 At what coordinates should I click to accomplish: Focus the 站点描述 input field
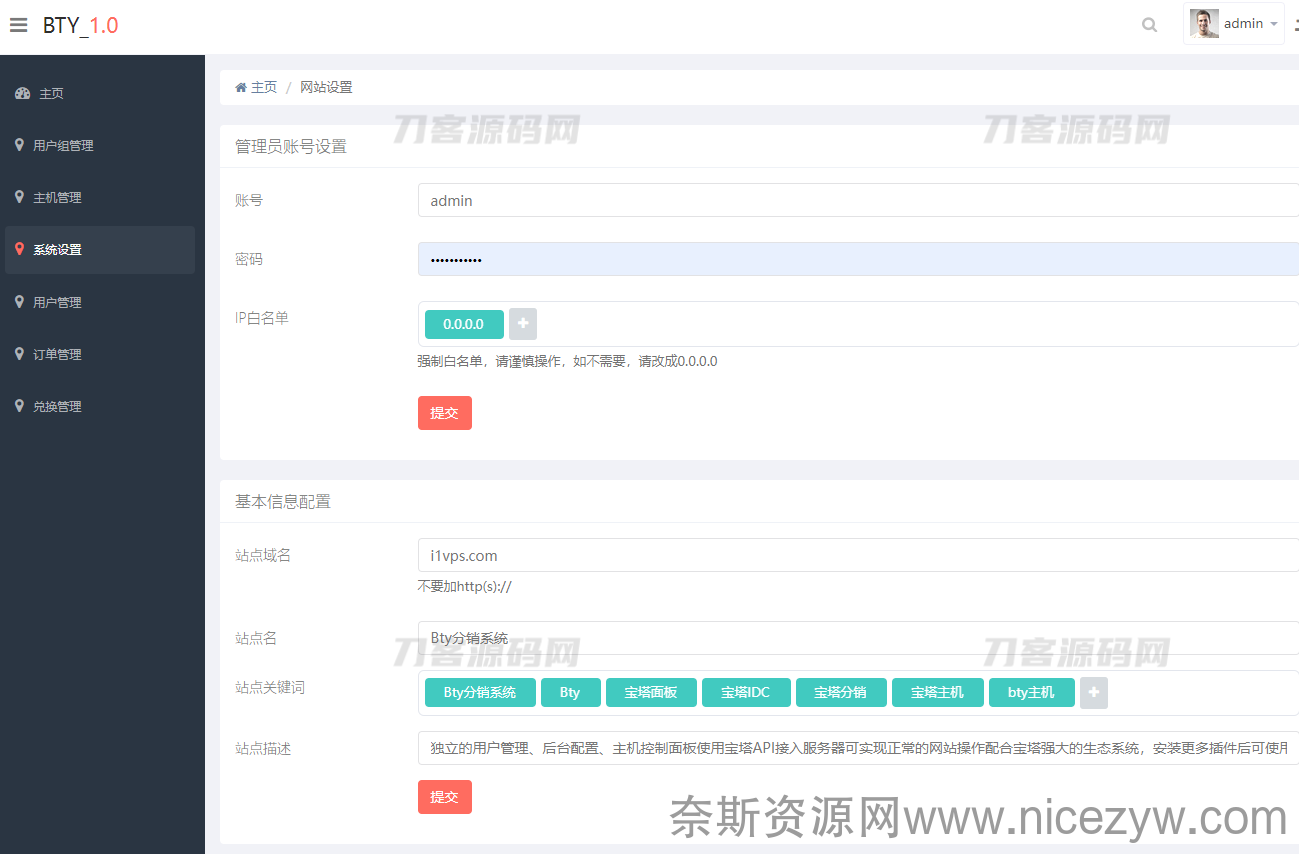click(x=858, y=747)
